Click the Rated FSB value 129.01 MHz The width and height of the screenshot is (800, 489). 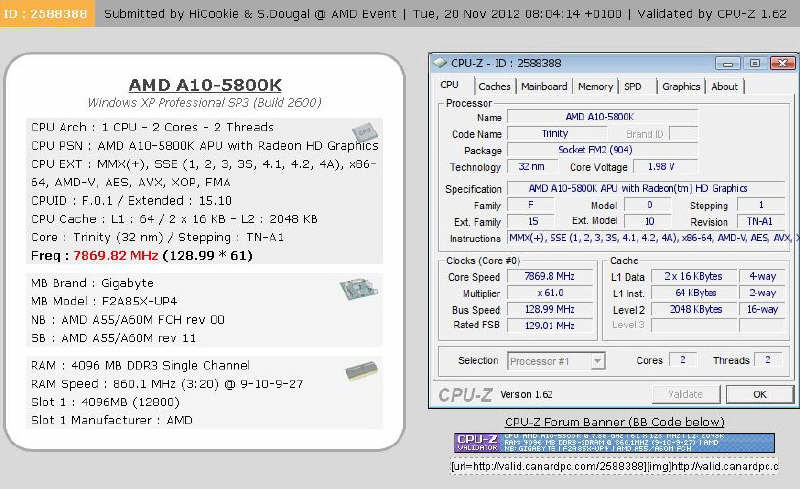pyautogui.click(x=550, y=325)
